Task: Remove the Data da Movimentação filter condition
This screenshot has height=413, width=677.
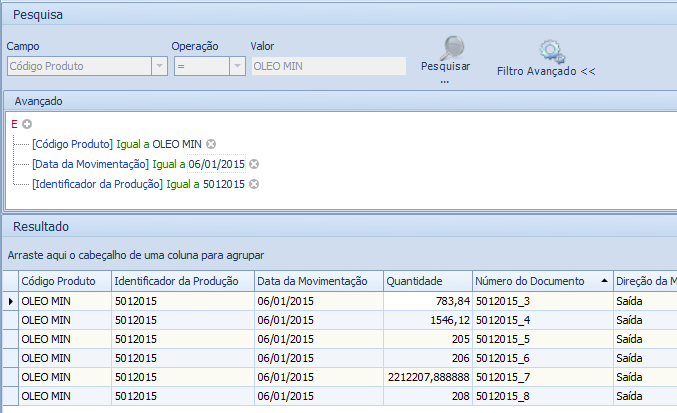Action: 254,164
